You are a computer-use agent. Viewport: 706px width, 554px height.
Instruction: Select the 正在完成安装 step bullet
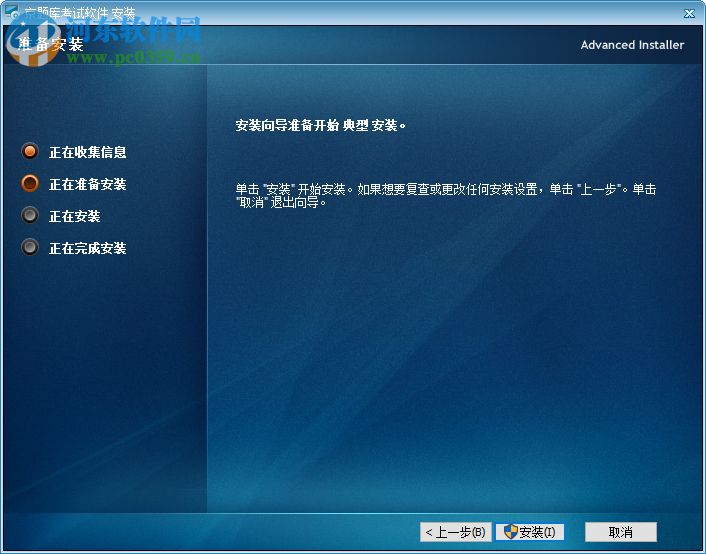30,247
